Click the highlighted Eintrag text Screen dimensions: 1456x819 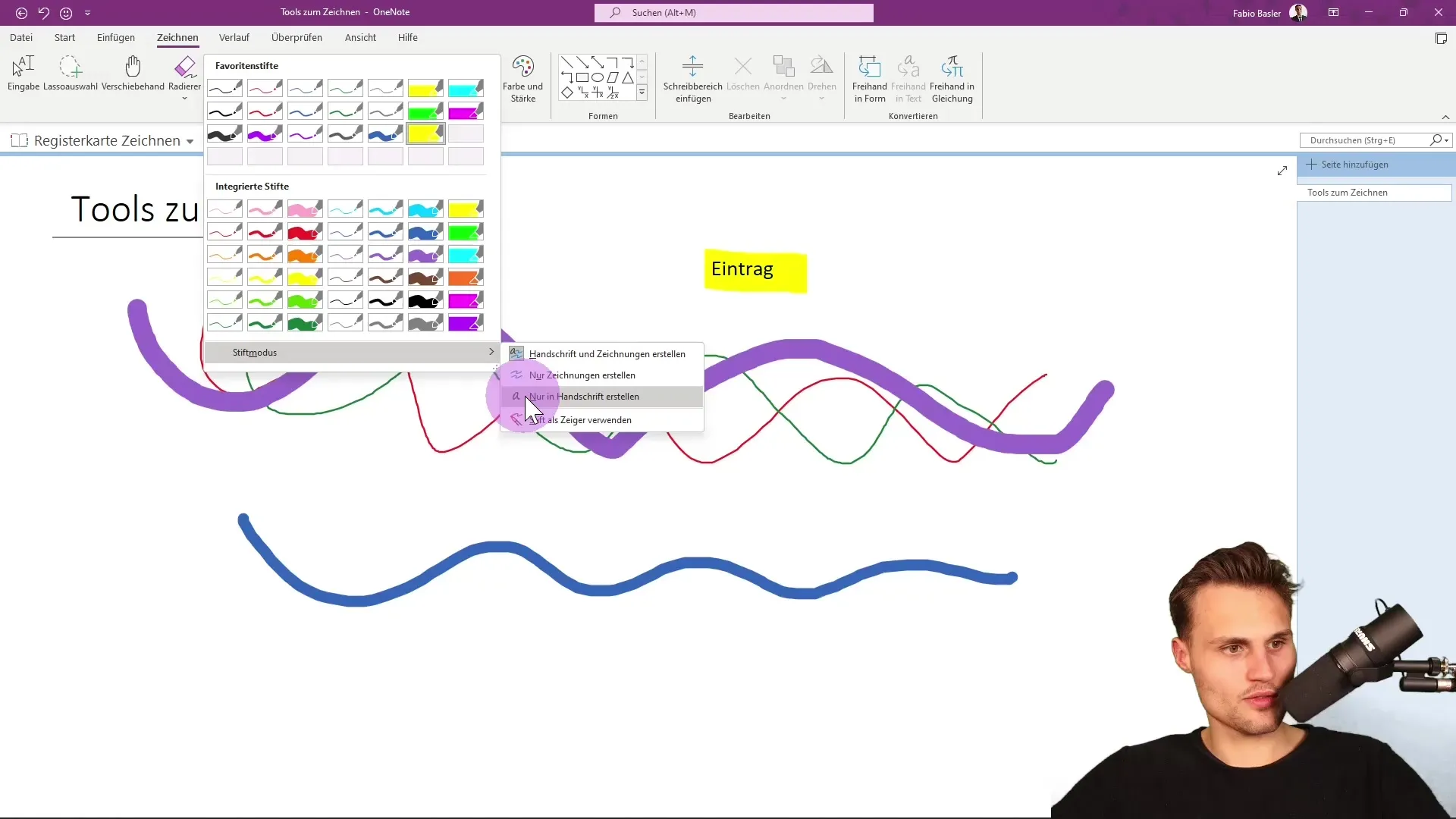click(x=742, y=269)
